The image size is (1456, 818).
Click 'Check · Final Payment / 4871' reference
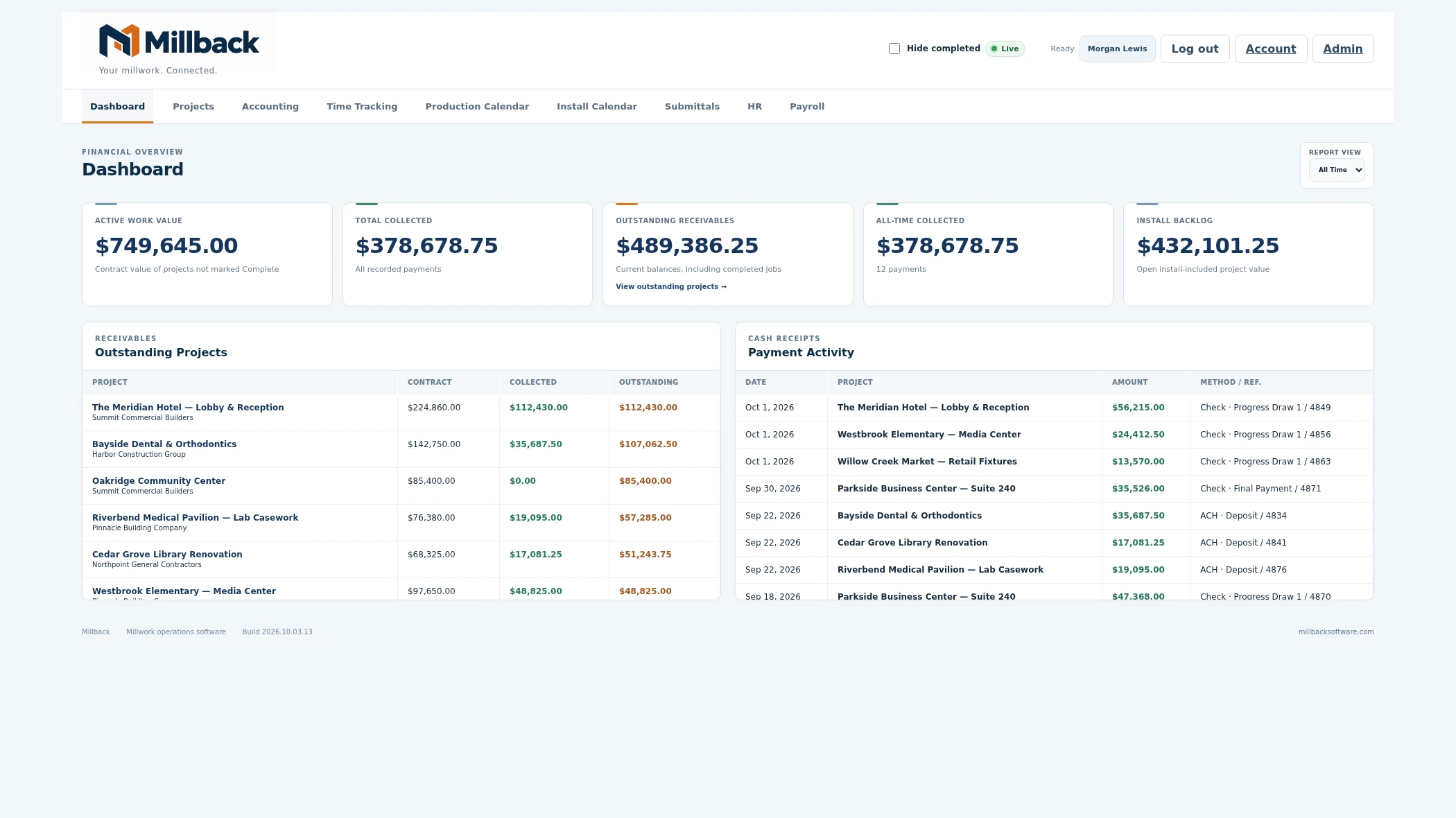pos(1260,489)
